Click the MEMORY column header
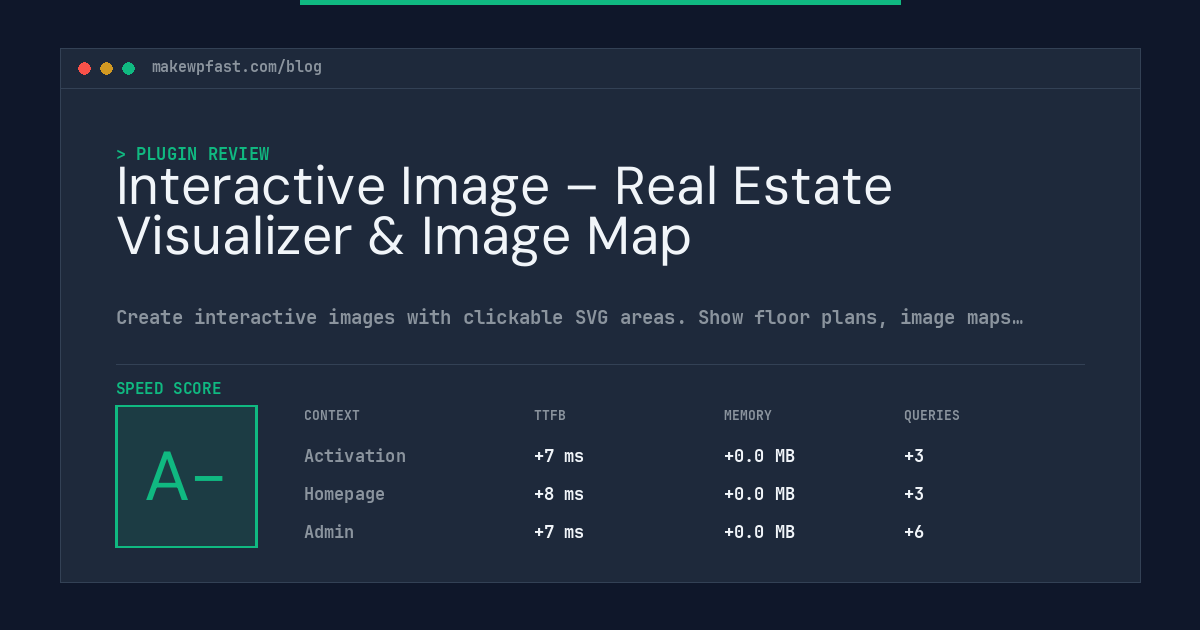Viewport: 1200px width, 630px height. (x=748, y=415)
